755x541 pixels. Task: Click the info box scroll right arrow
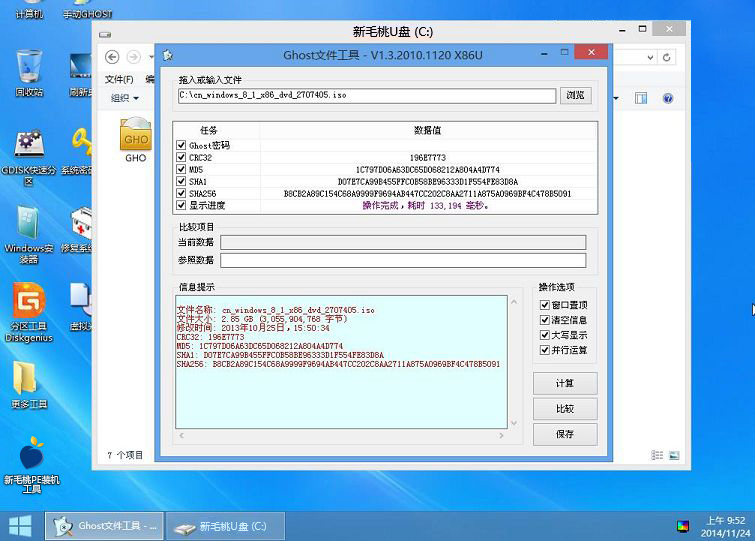pyautogui.click(x=501, y=436)
